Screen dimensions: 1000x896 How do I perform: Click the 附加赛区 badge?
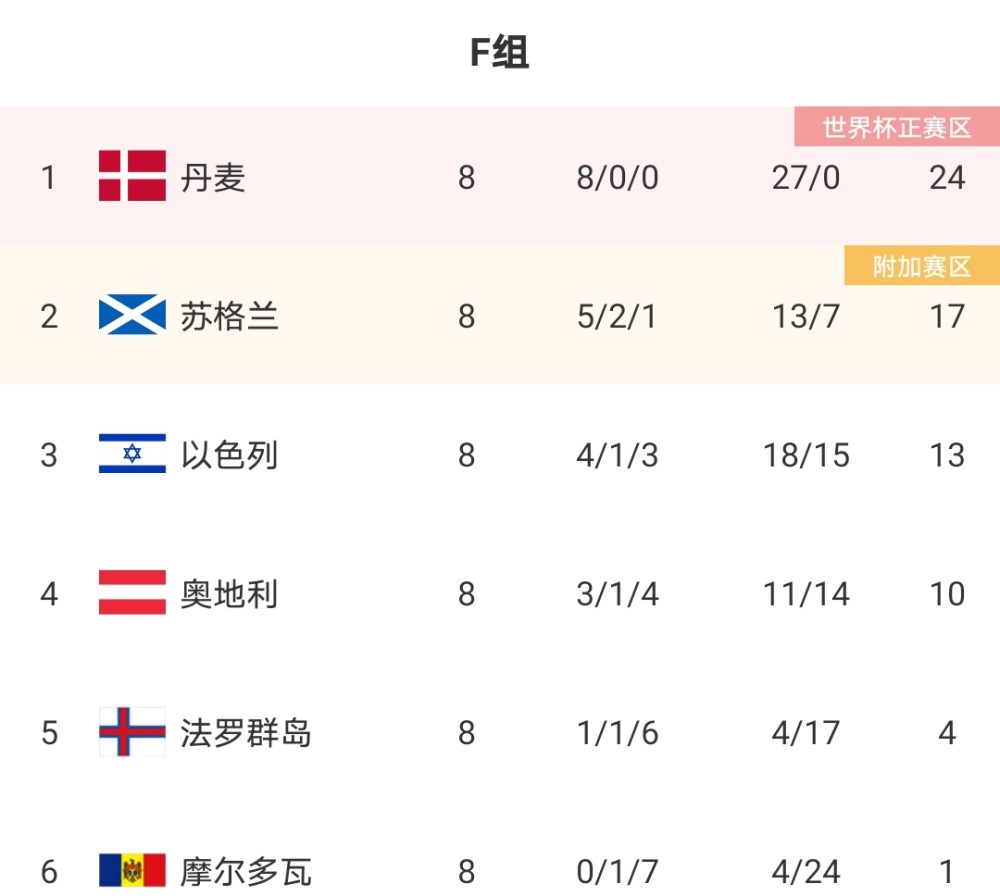pyautogui.click(x=922, y=265)
